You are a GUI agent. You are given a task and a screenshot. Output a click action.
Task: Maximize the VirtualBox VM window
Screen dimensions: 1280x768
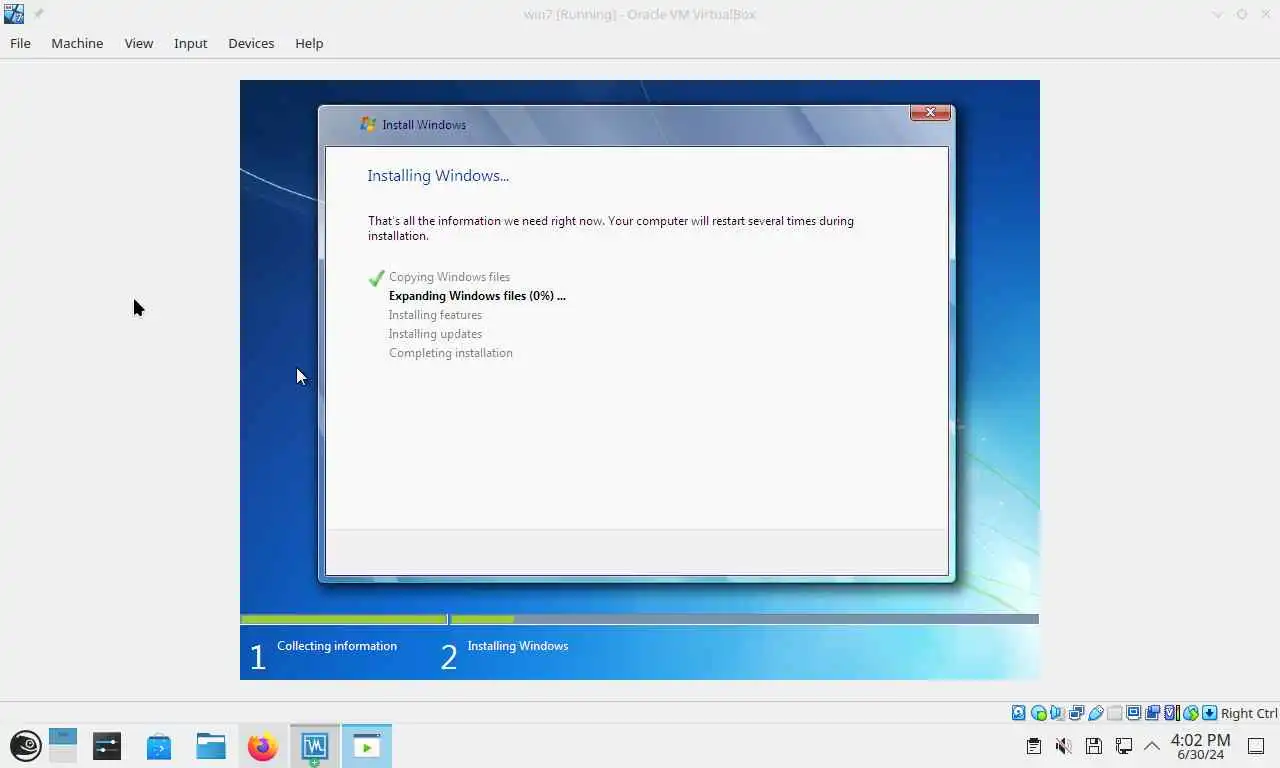point(1242,14)
